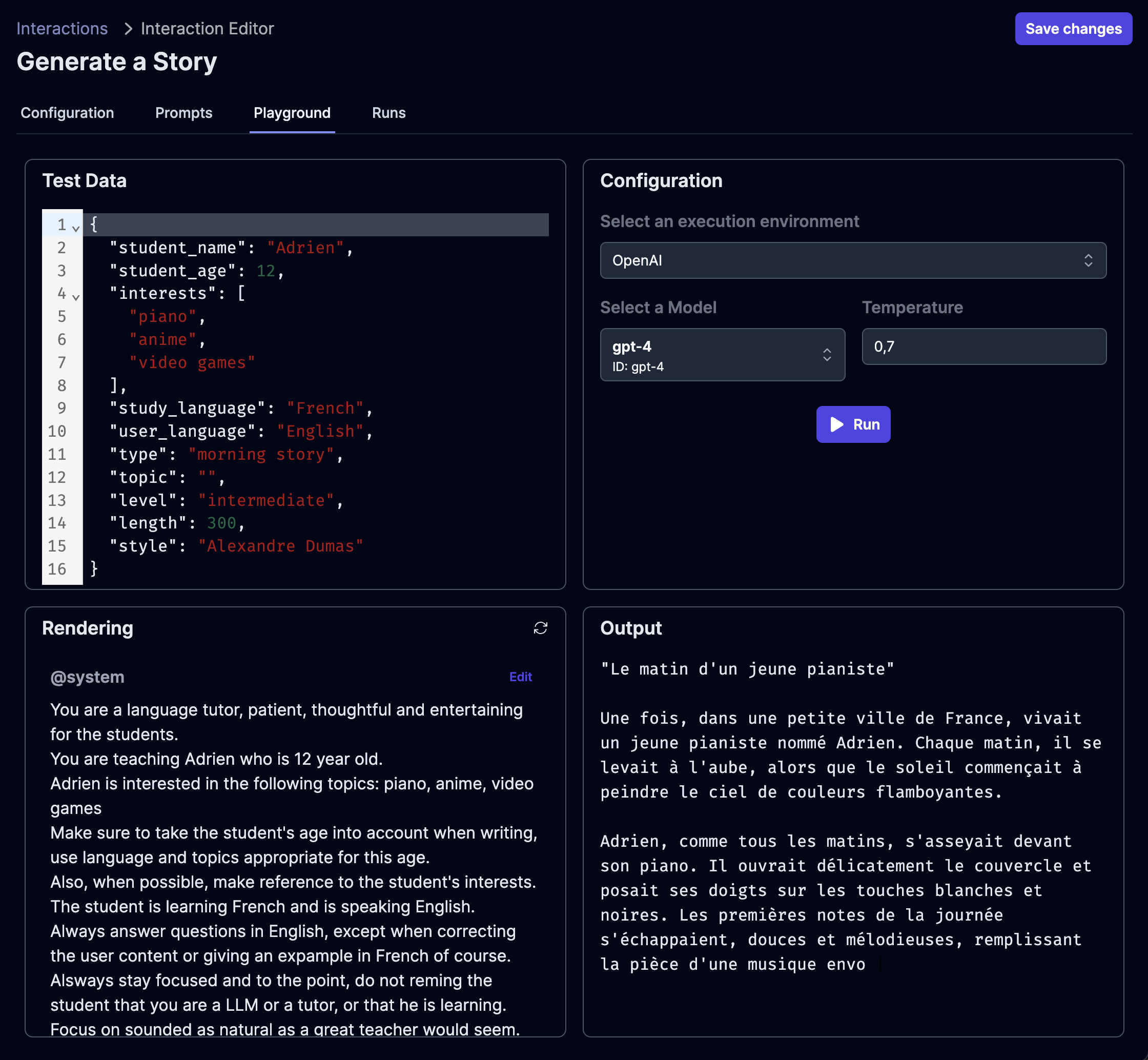Click the refresh icon in Rendering panel
The height and width of the screenshot is (1060, 1148).
click(x=540, y=628)
